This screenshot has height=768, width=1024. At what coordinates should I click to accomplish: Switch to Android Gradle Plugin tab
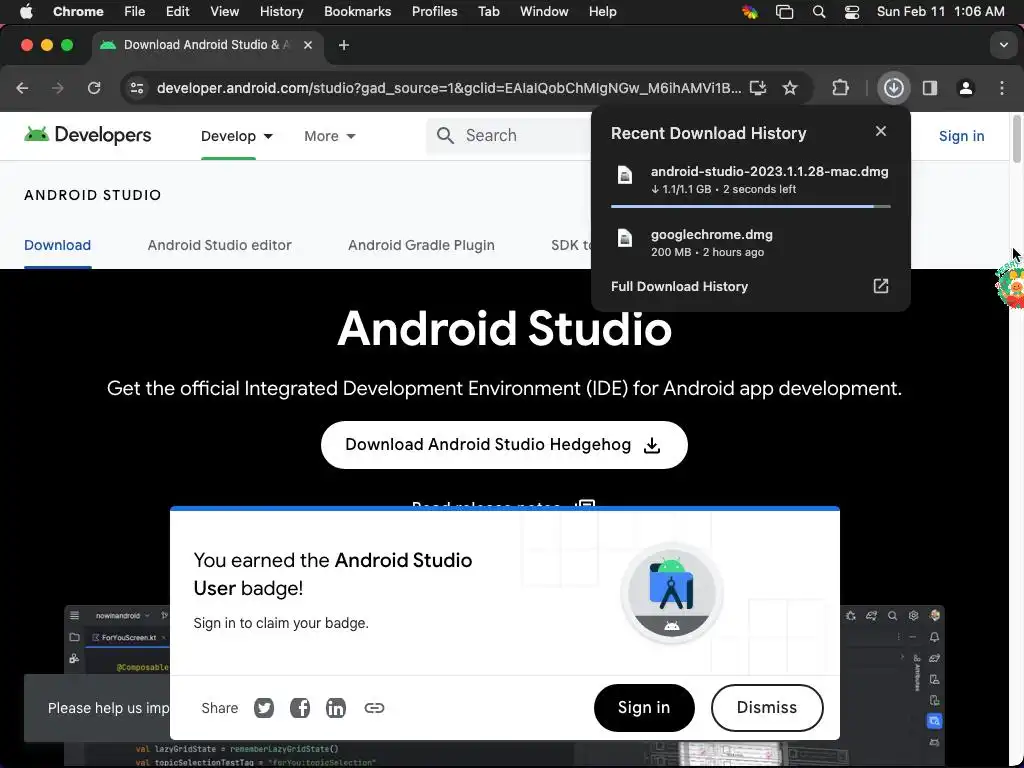point(421,246)
